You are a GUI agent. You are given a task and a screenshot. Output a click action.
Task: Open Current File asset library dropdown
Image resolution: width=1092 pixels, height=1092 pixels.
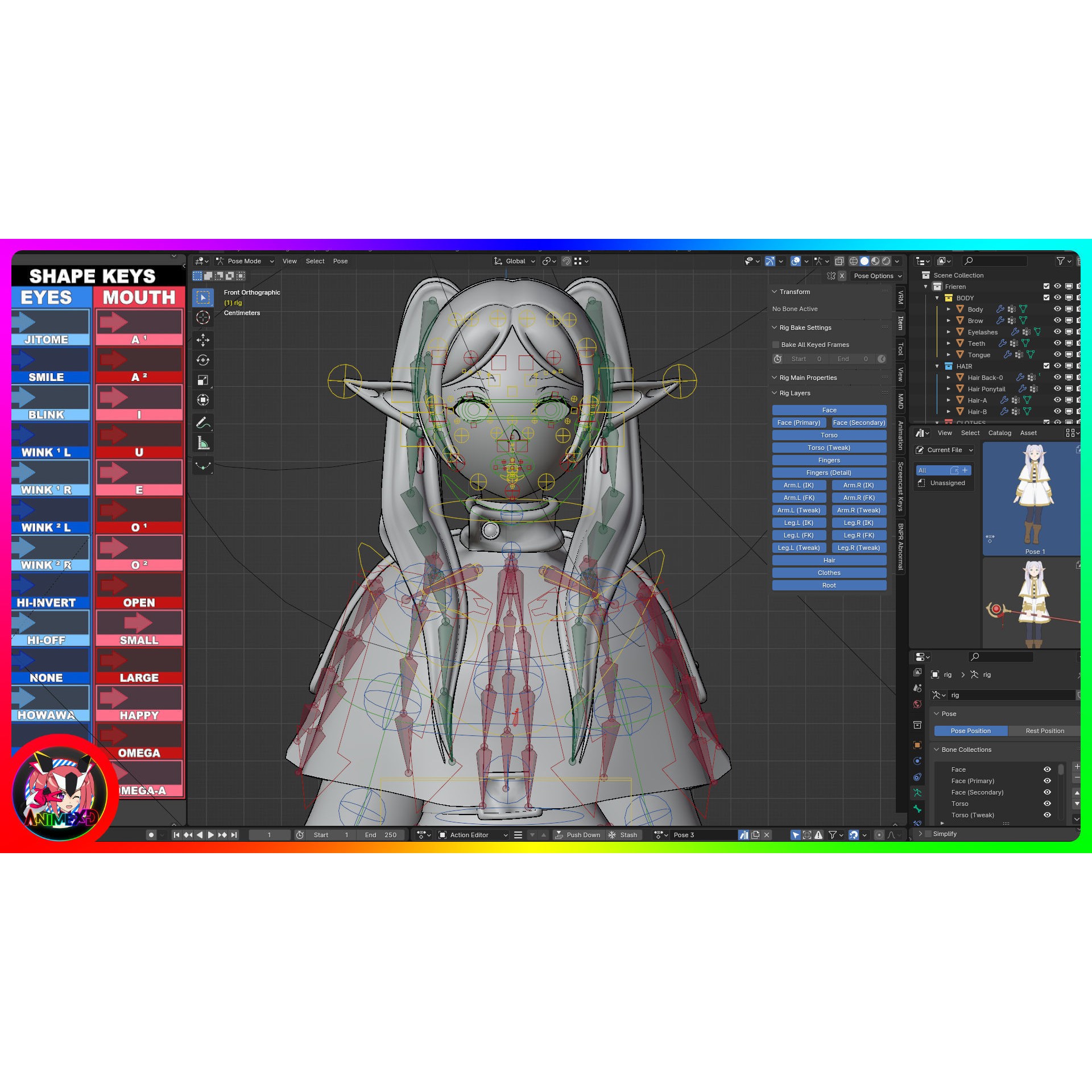pos(945,450)
